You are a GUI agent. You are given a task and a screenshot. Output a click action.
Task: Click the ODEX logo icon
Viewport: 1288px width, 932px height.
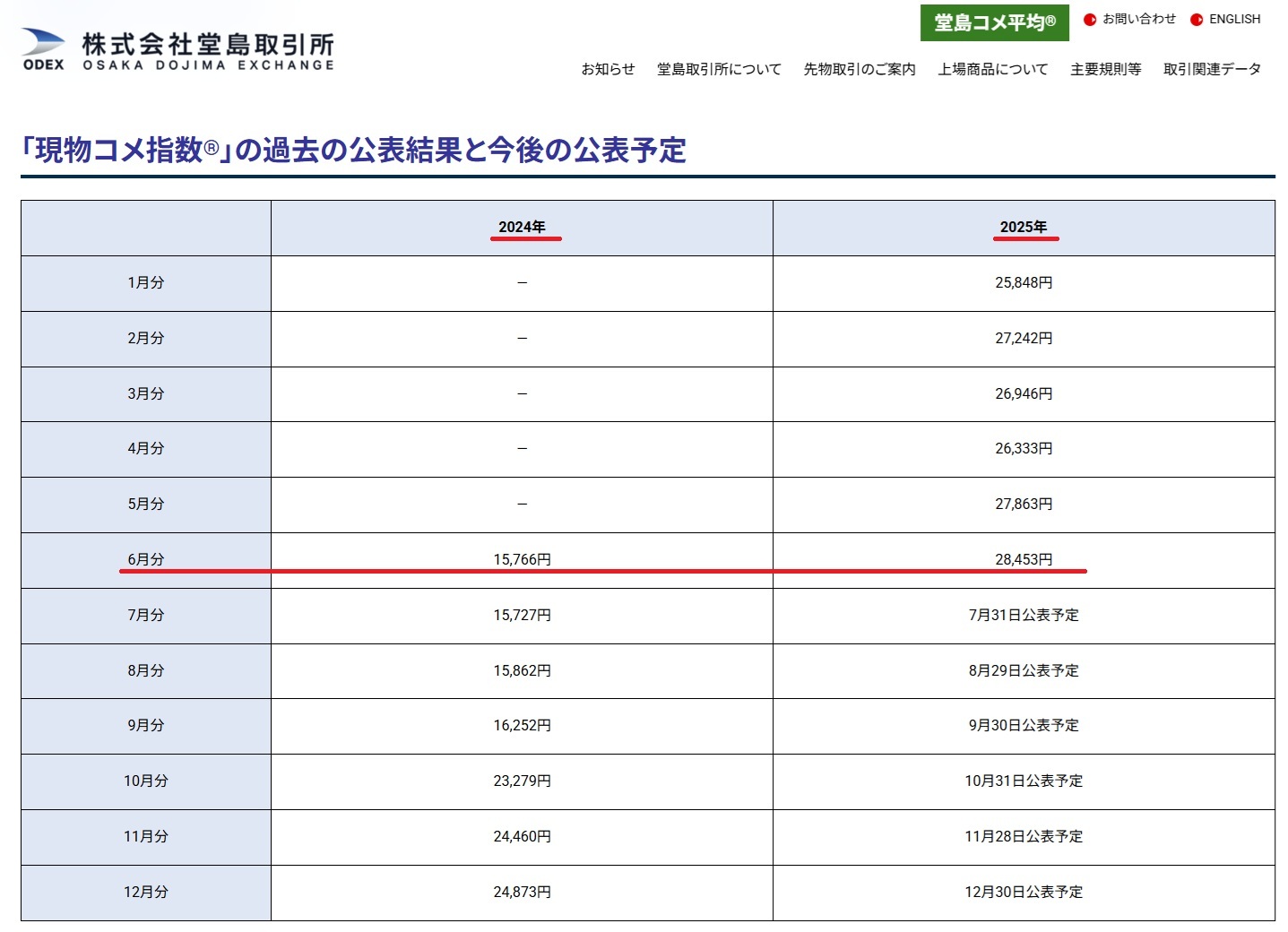pos(43,48)
